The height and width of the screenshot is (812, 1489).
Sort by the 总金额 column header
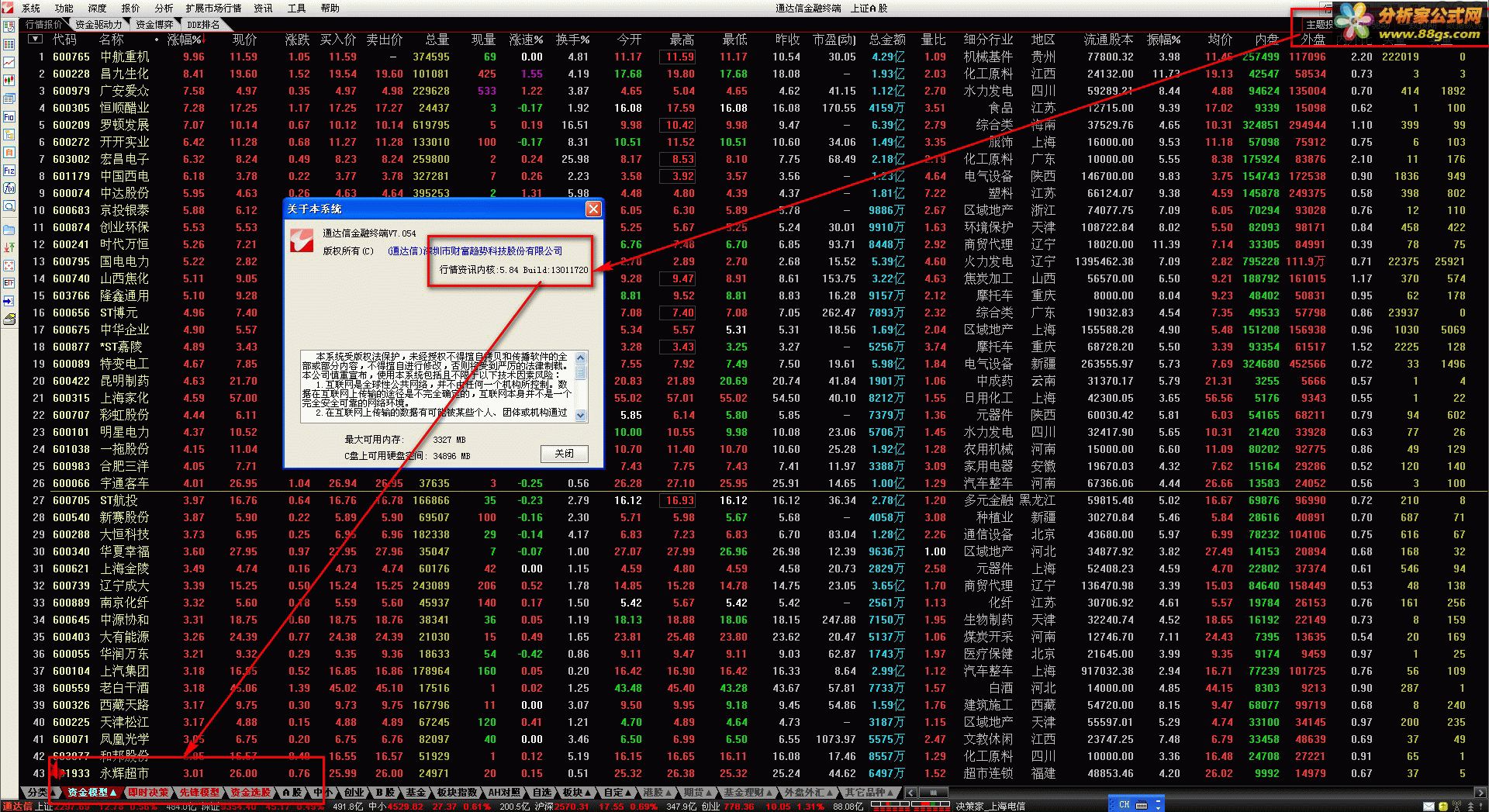[x=887, y=39]
